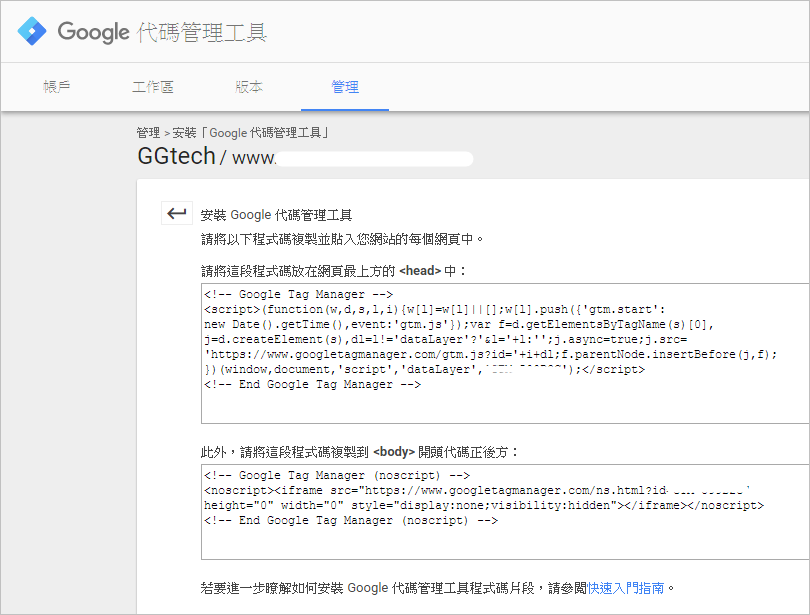Click the 請將這段程式碼放在網頁最上方的 <head> 中 instruction
The width and height of the screenshot is (810, 615).
pyautogui.click(x=334, y=271)
